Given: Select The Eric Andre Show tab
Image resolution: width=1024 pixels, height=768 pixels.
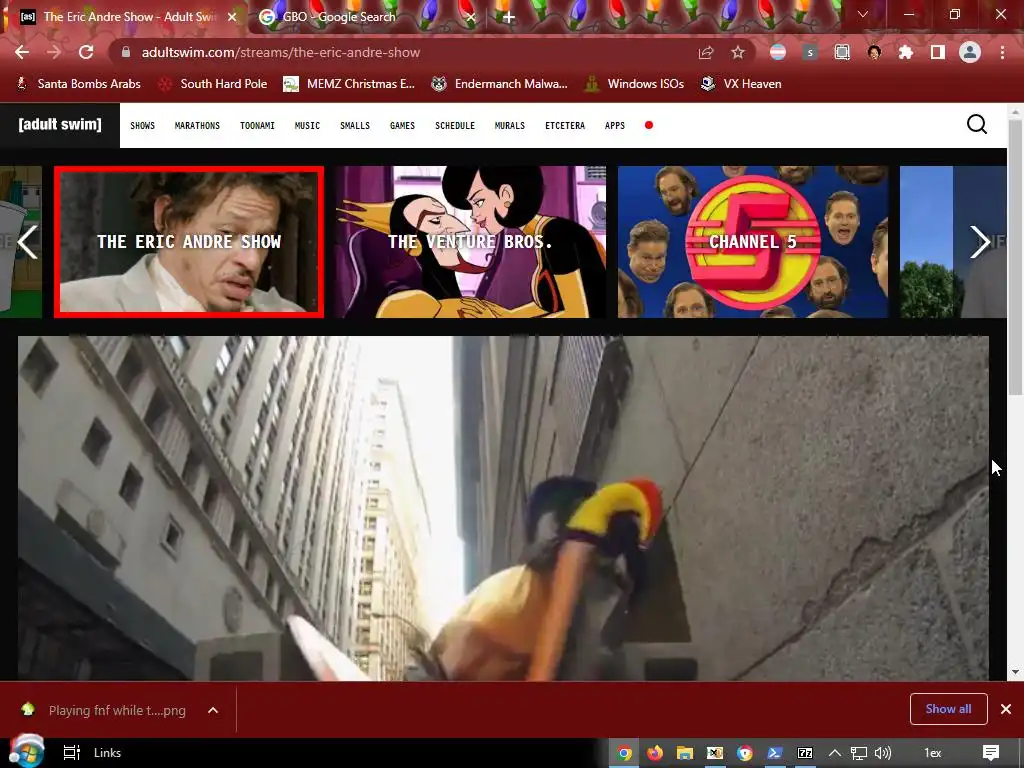Looking at the screenshot, I should 129,17.
